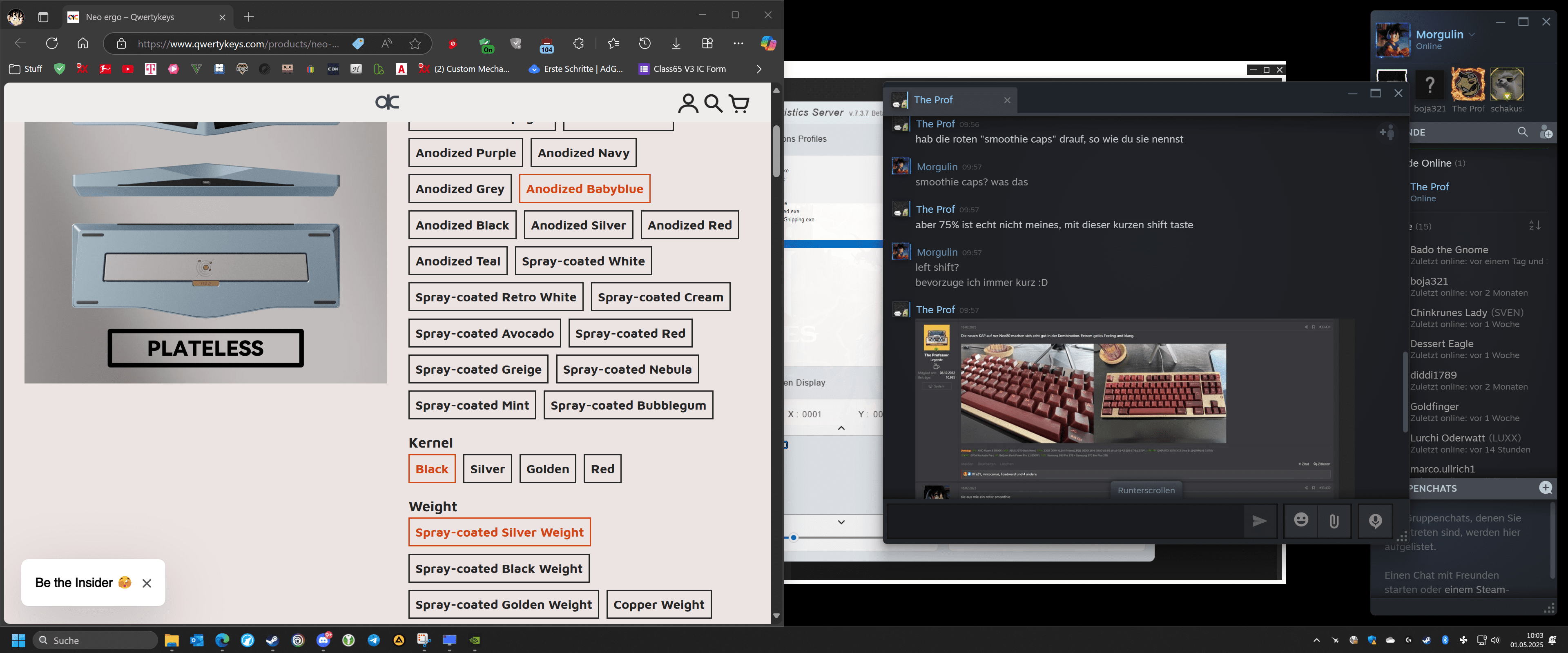Select Spray-coated Bubblegum color option
The image size is (1568, 653).
coord(628,405)
